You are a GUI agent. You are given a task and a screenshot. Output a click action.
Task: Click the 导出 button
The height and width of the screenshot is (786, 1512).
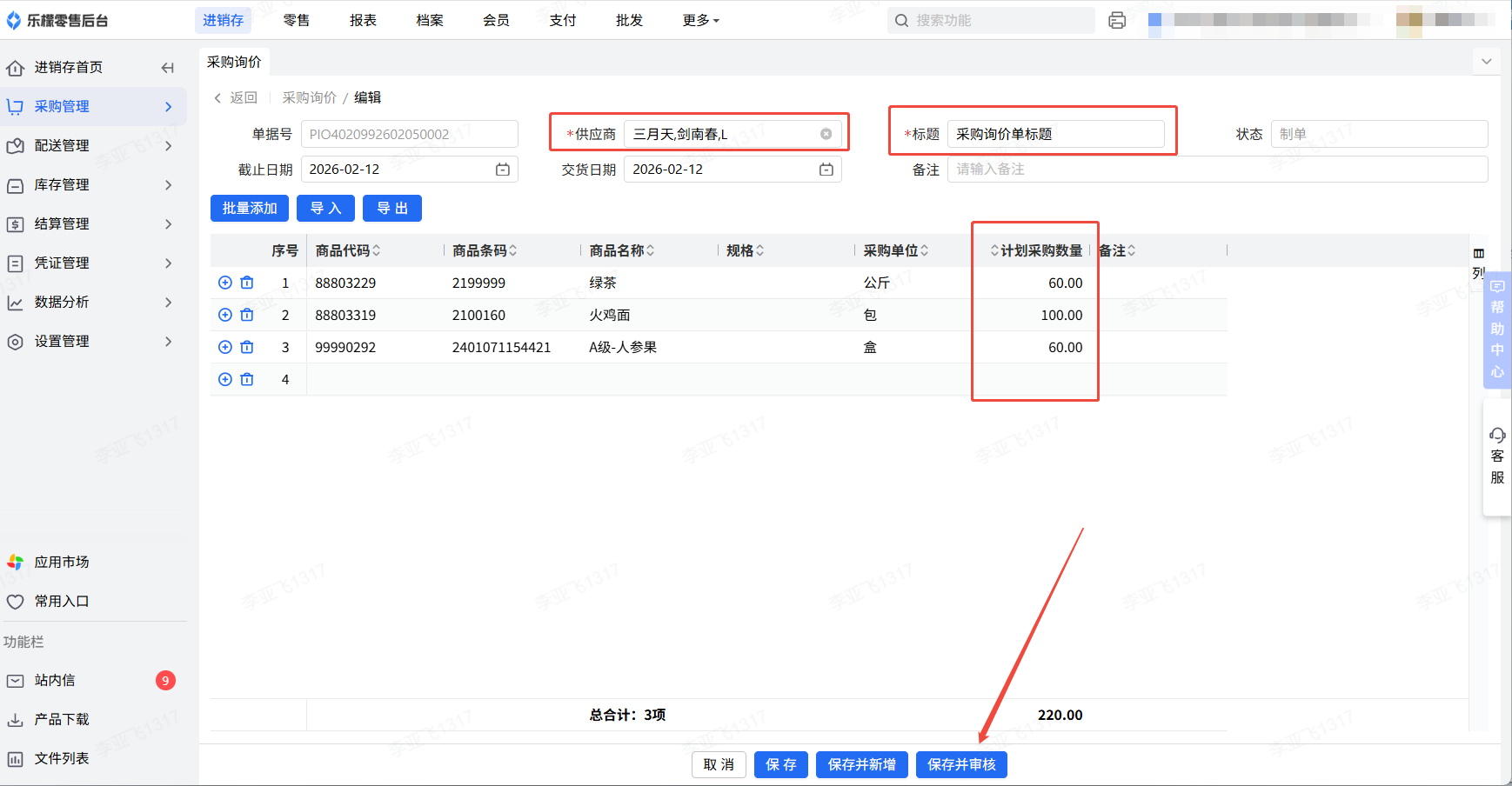392,209
